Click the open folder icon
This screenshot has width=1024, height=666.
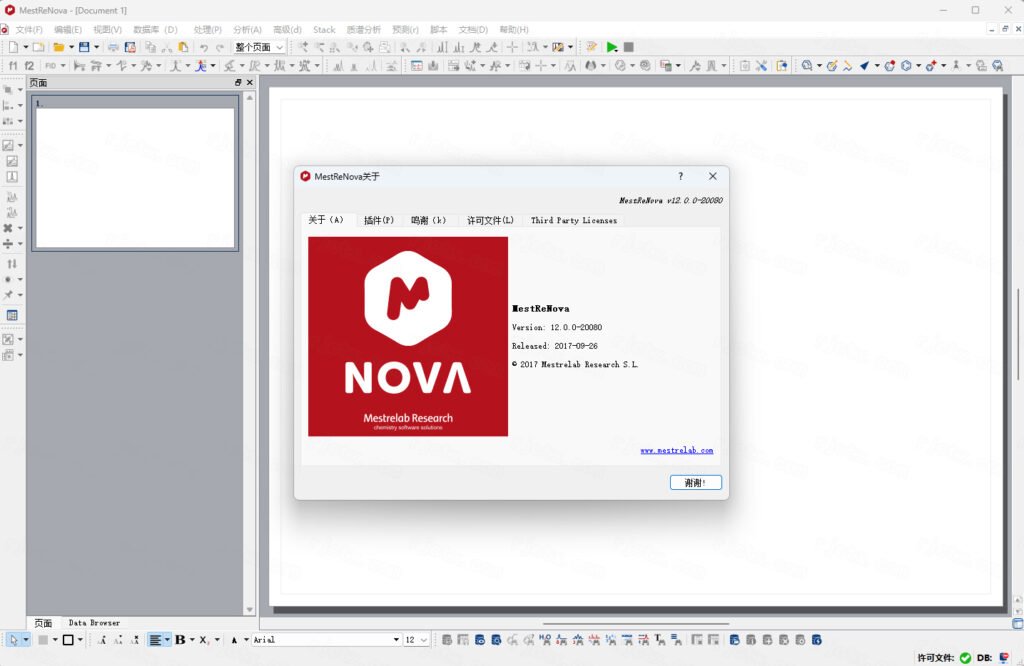coord(59,47)
